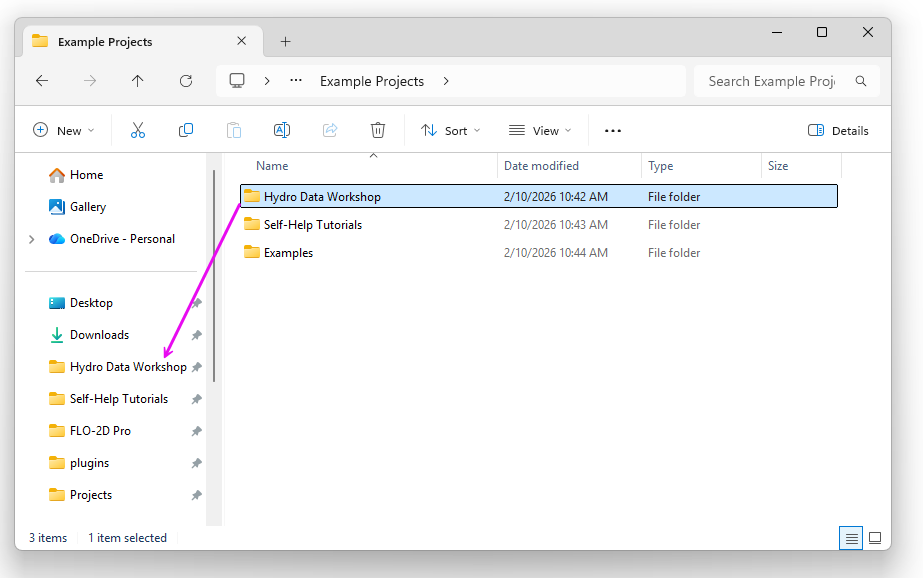Switch to details view in status bar

tap(851, 538)
